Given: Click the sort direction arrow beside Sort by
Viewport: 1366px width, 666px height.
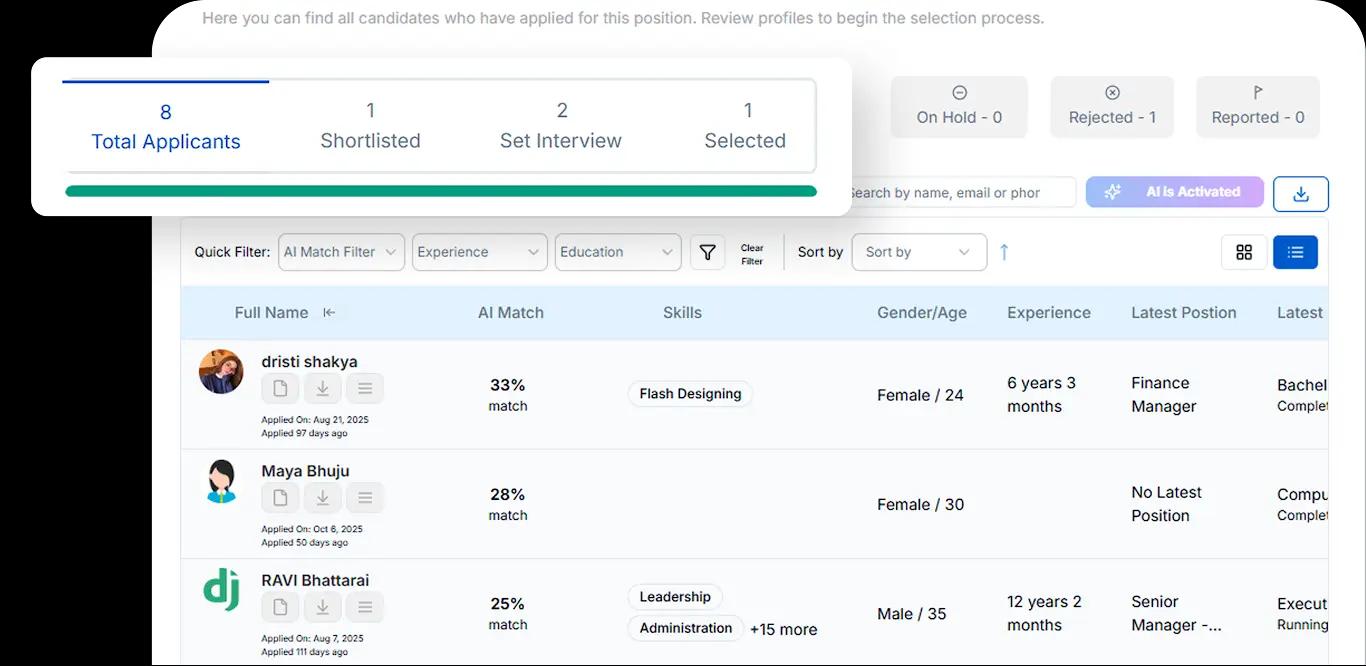Looking at the screenshot, I should click(x=1003, y=252).
